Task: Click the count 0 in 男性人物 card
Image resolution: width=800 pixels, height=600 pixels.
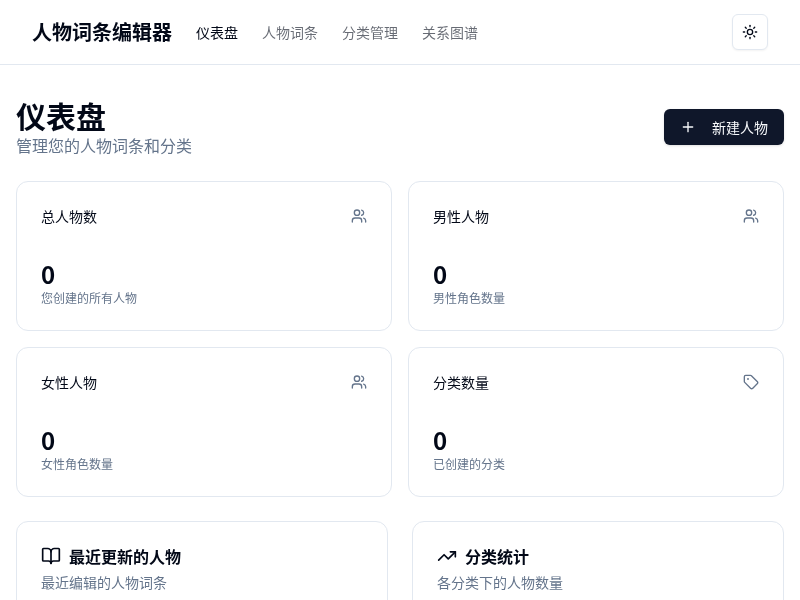Action: pyautogui.click(x=440, y=276)
